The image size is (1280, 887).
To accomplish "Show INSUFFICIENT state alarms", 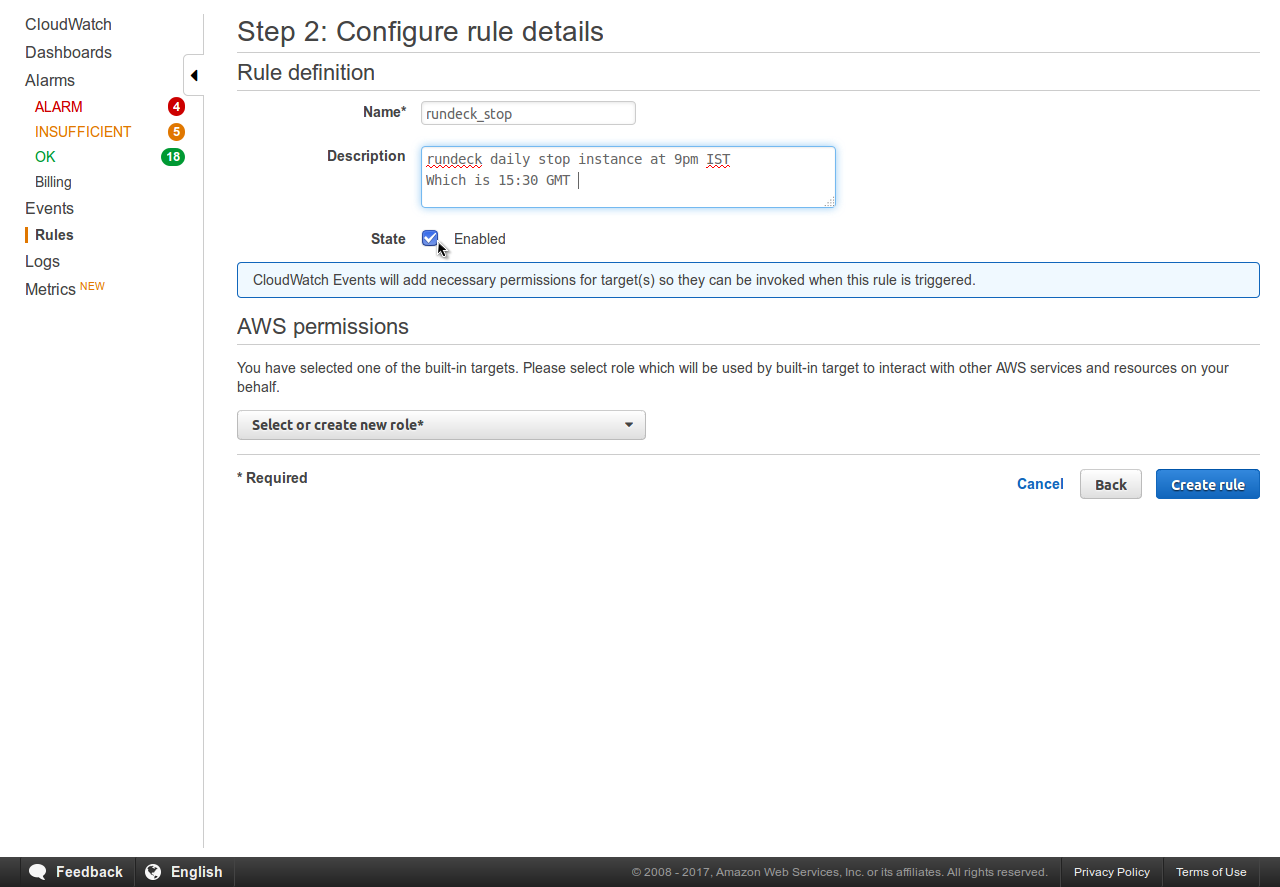I will (83, 132).
